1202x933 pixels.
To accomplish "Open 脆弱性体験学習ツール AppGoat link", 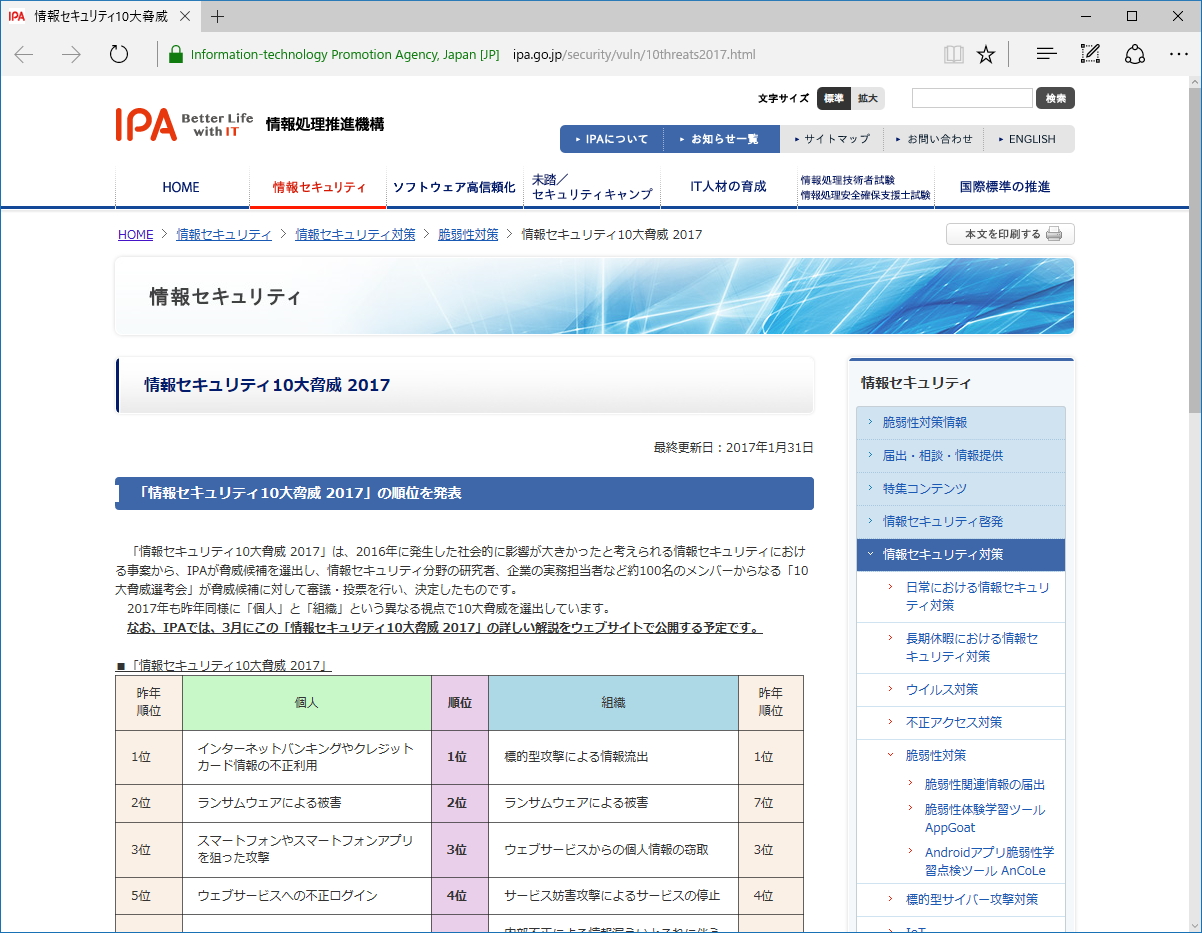I will 985,819.
